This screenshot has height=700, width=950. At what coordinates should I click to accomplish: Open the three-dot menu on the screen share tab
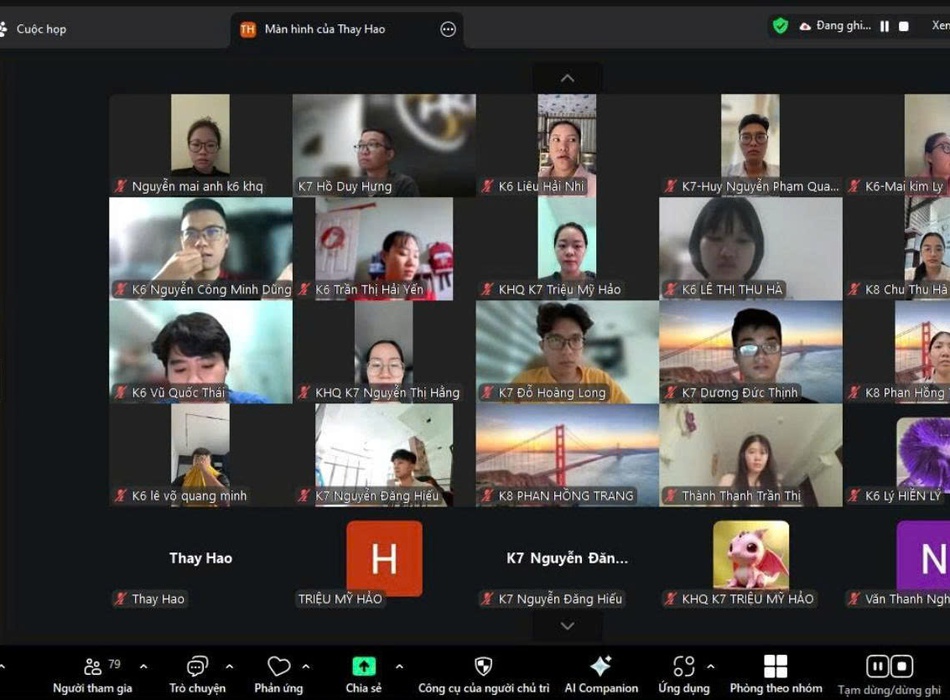tap(448, 29)
